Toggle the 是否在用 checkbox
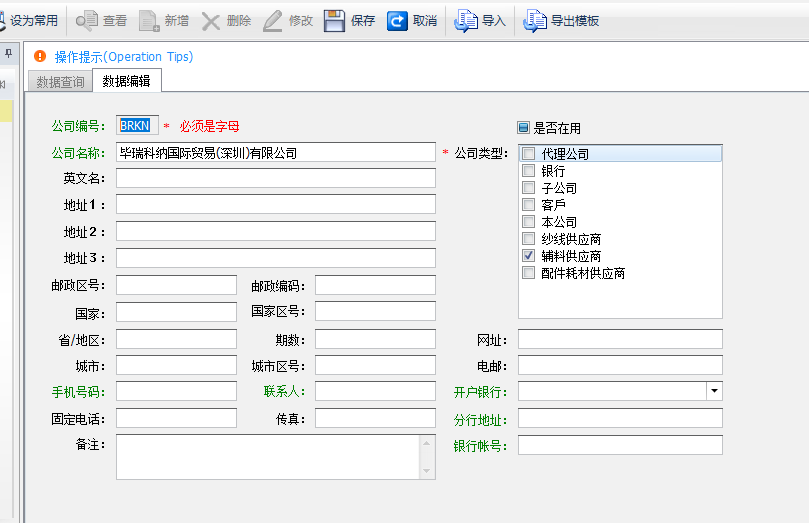Image resolution: width=809 pixels, height=523 pixels. coord(523,127)
